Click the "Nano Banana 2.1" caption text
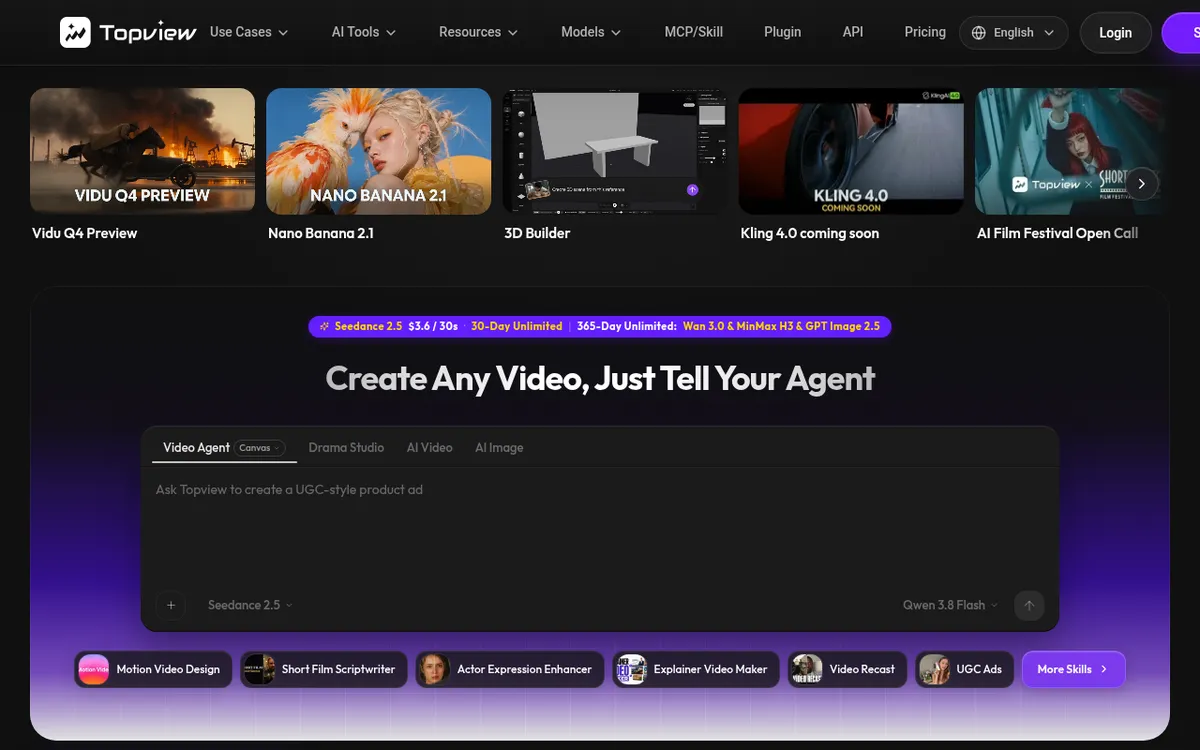This screenshot has height=750, width=1200. point(321,233)
